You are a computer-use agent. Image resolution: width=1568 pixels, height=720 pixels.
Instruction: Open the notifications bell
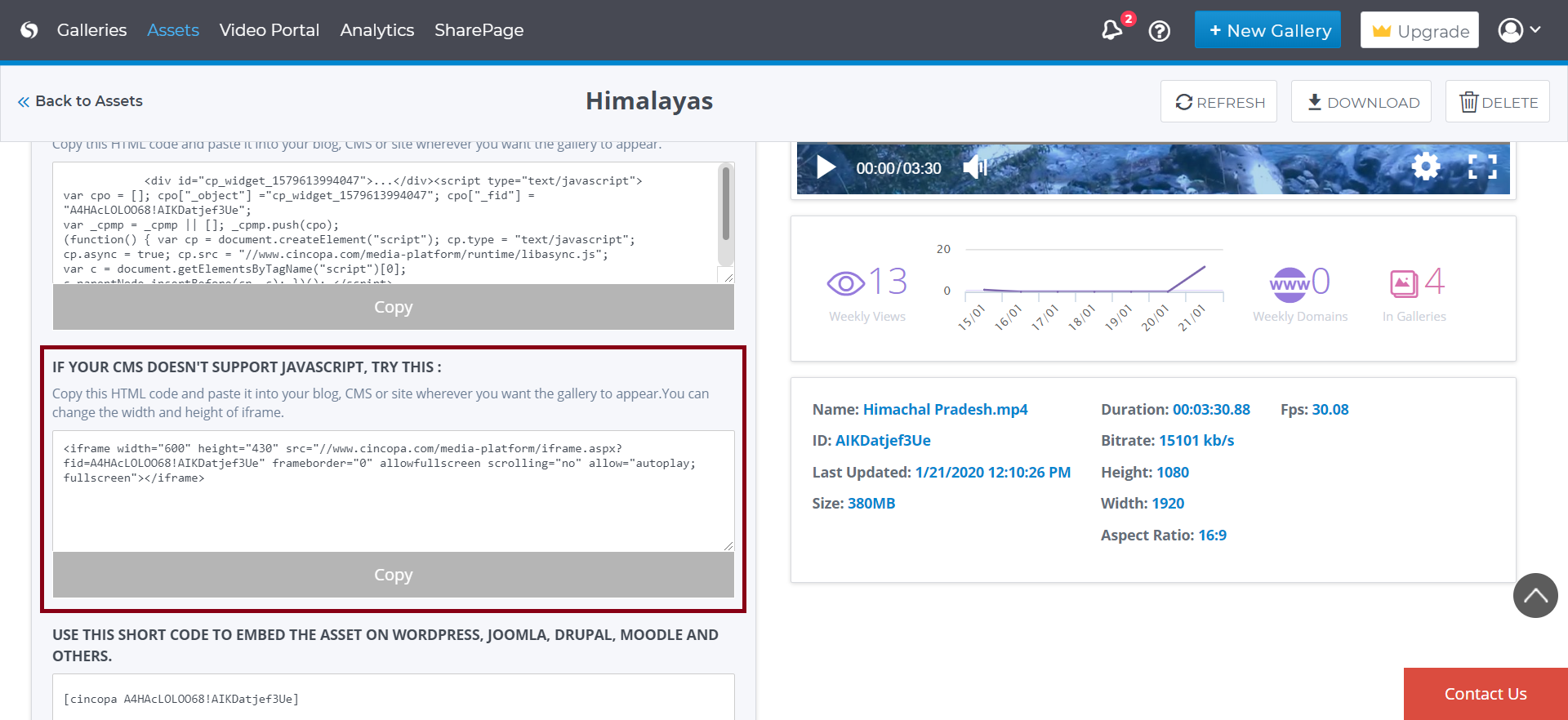[1111, 30]
